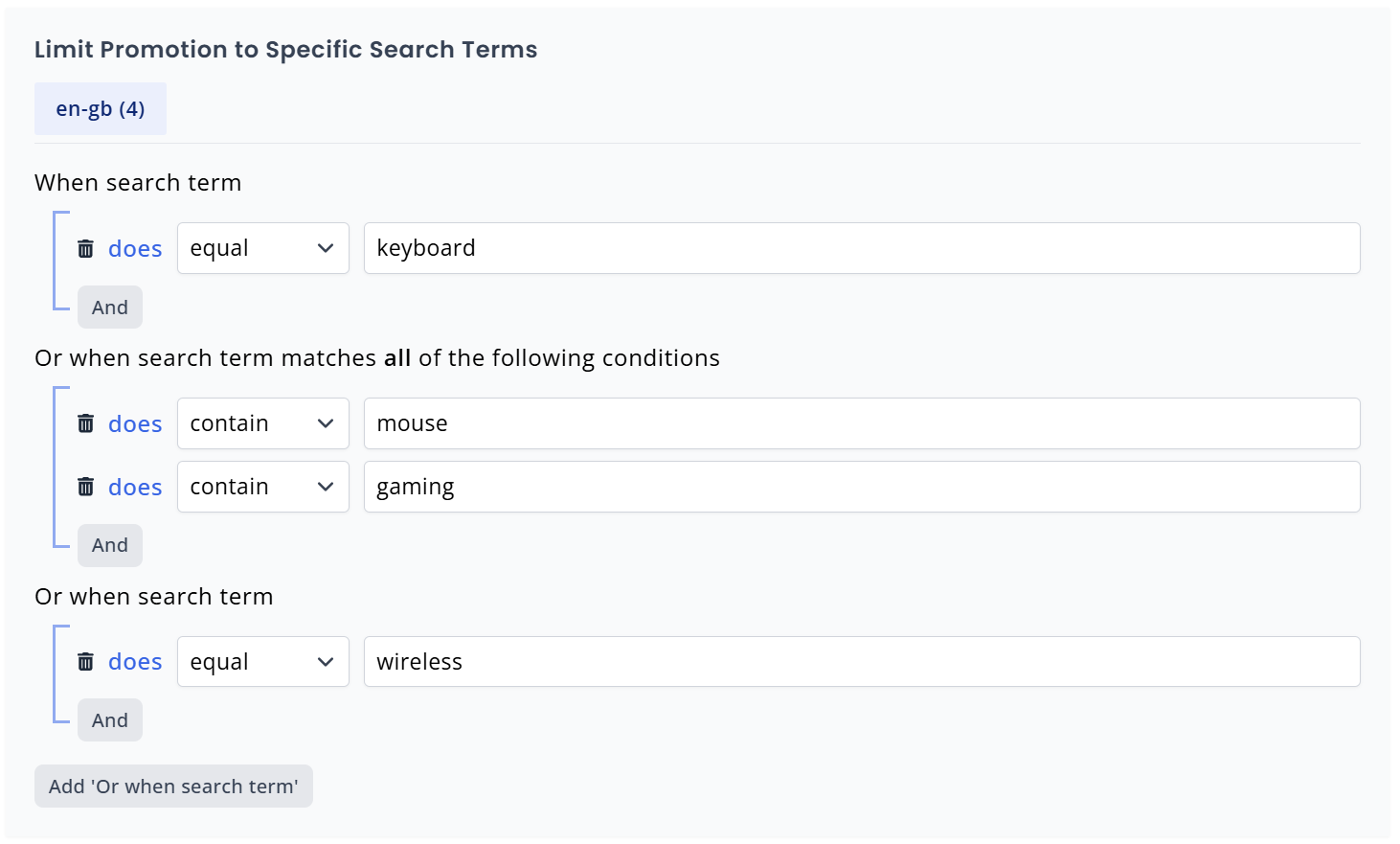The width and height of the screenshot is (1400, 844).
Task: Delete the 'keyboard' search term condition
Action: (85, 247)
